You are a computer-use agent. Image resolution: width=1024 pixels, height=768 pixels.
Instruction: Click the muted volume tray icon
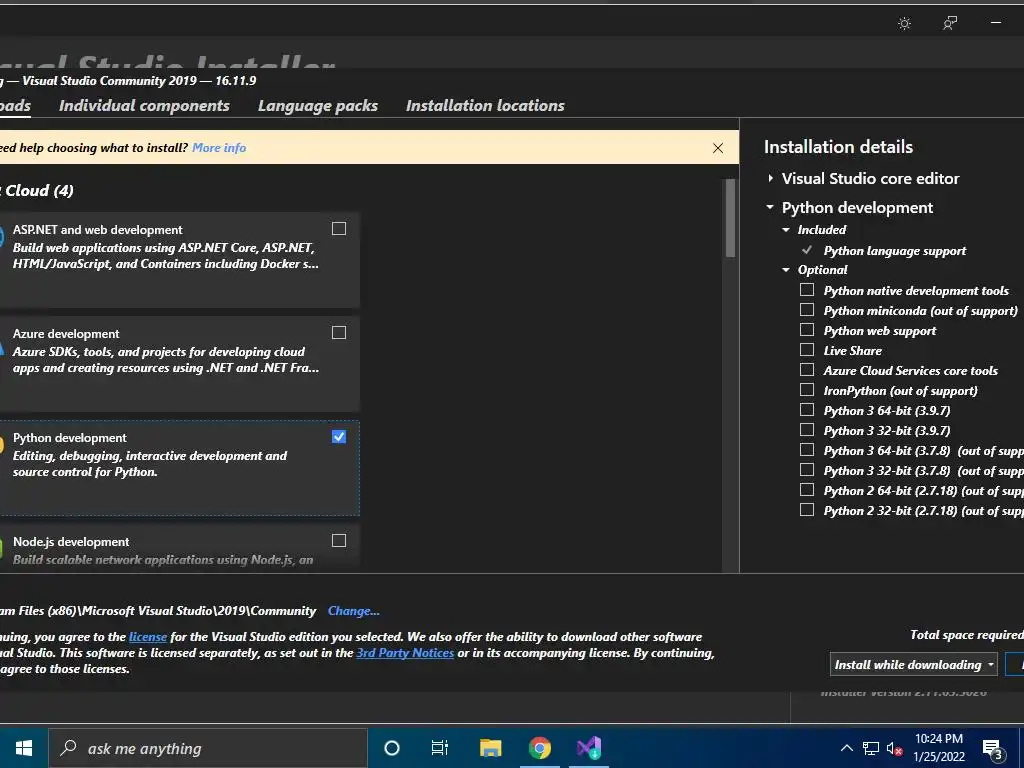click(x=894, y=748)
